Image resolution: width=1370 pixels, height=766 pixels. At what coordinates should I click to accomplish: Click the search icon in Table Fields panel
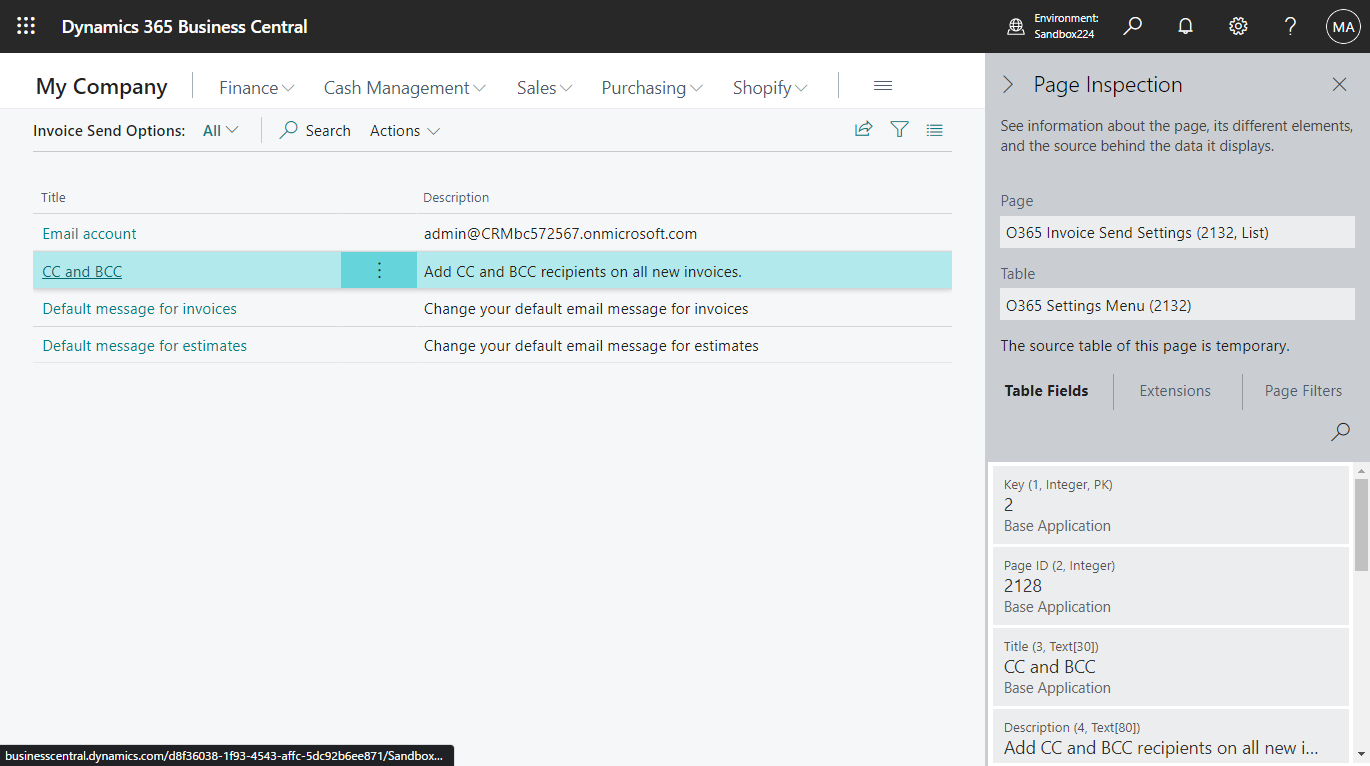click(1340, 431)
